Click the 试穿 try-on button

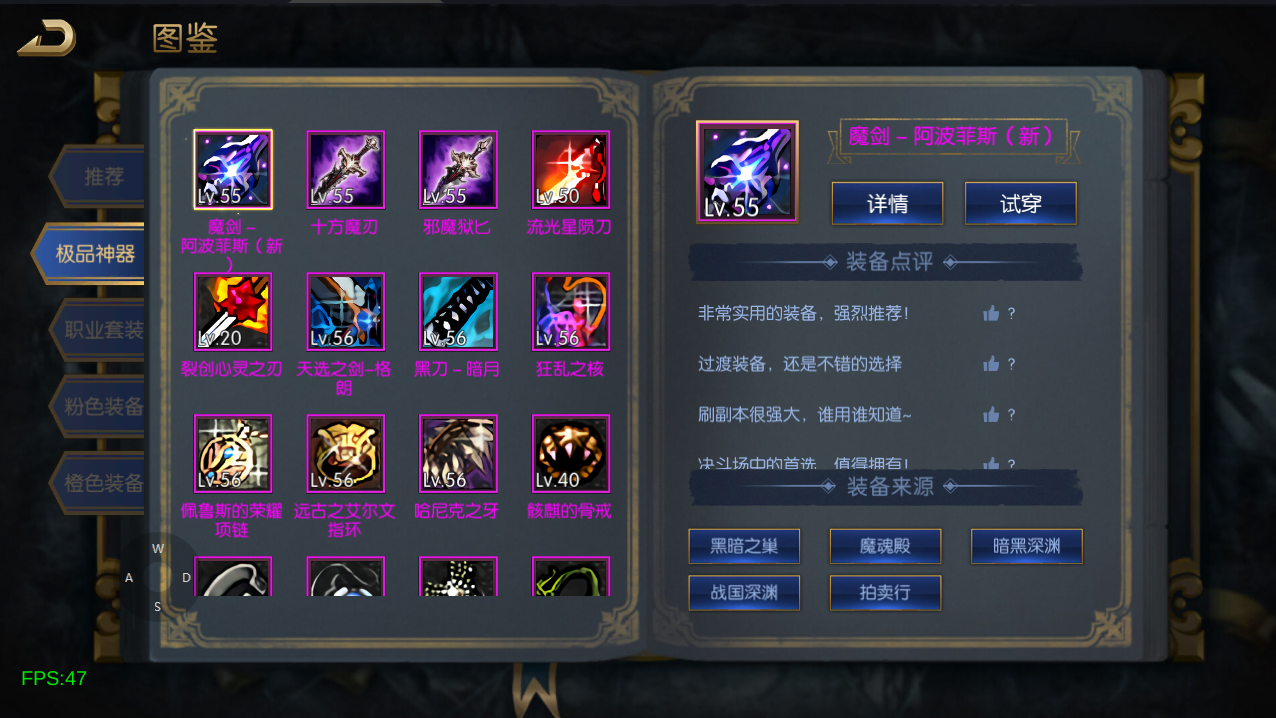click(x=1021, y=204)
